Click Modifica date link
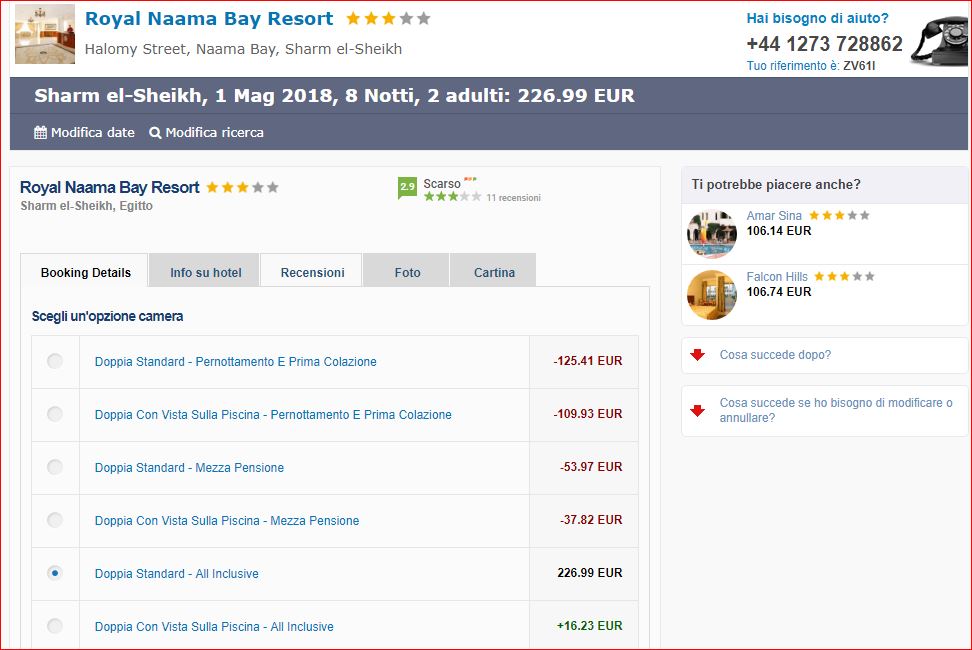This screenshot has width=972, height=650. [92, 133]
